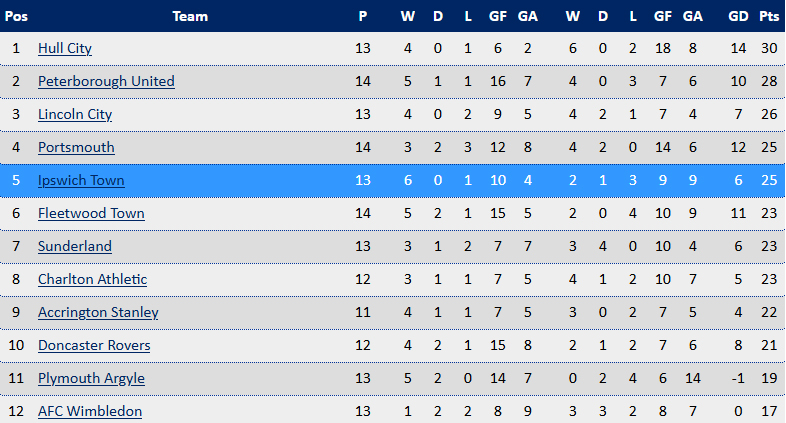
Task: Open the Peterborough United team link
Action: coord(106,81)
